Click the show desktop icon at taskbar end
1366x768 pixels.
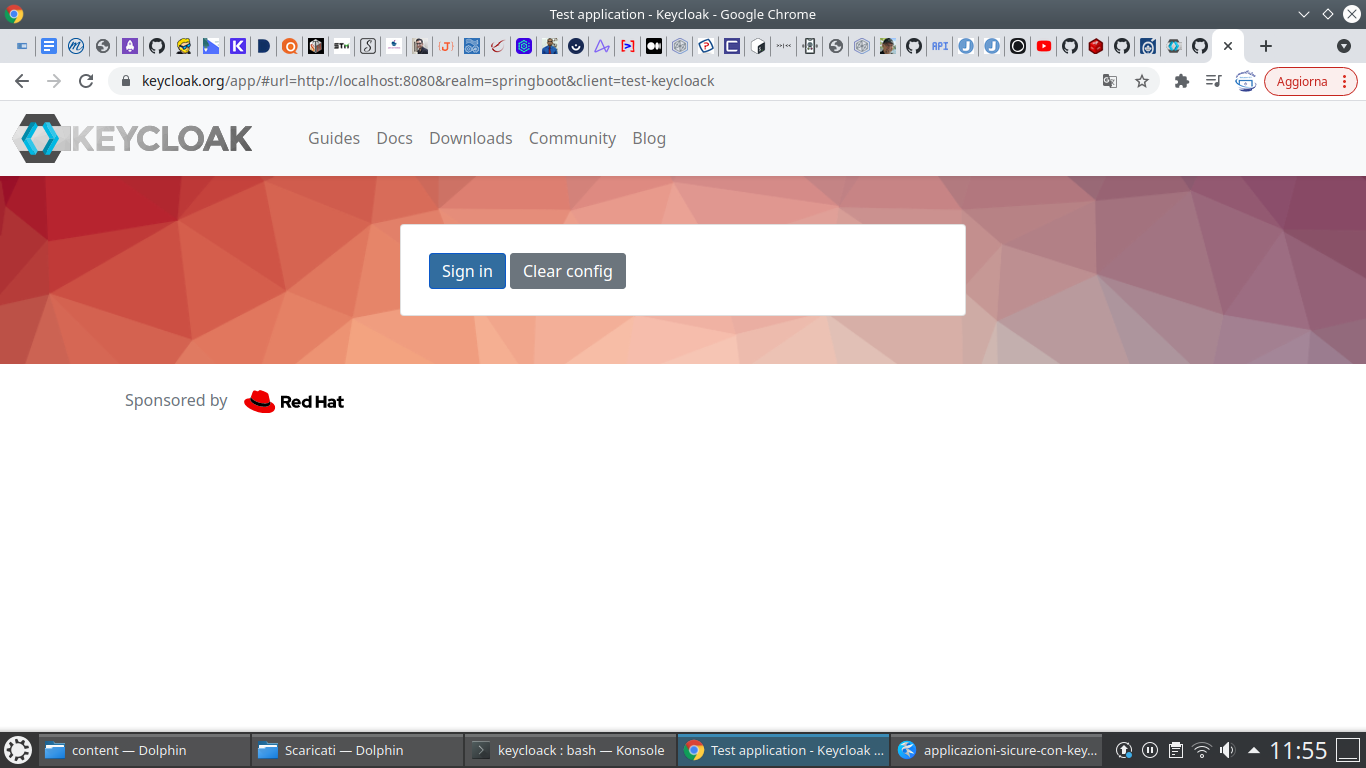pos(1349,750)
